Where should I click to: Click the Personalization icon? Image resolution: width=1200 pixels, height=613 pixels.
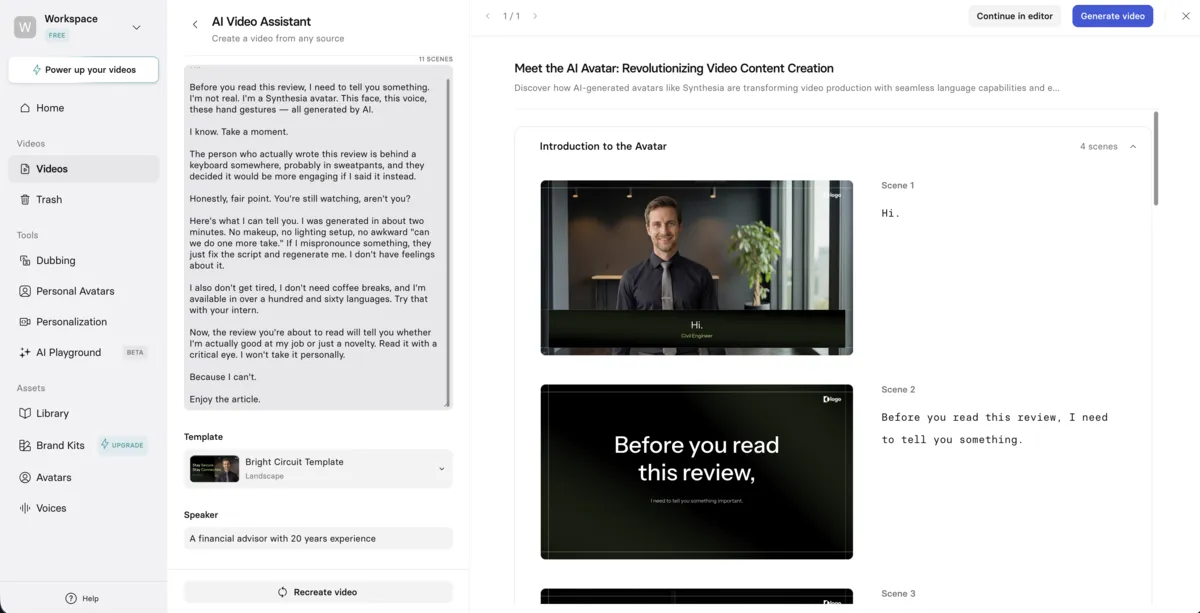(26, 322)
